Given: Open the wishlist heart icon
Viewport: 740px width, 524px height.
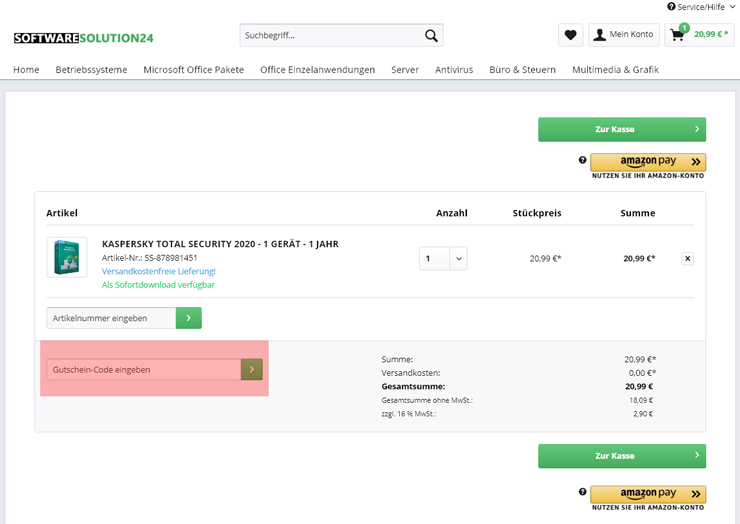Looking at the screenshot, I should tap(571, 35).
